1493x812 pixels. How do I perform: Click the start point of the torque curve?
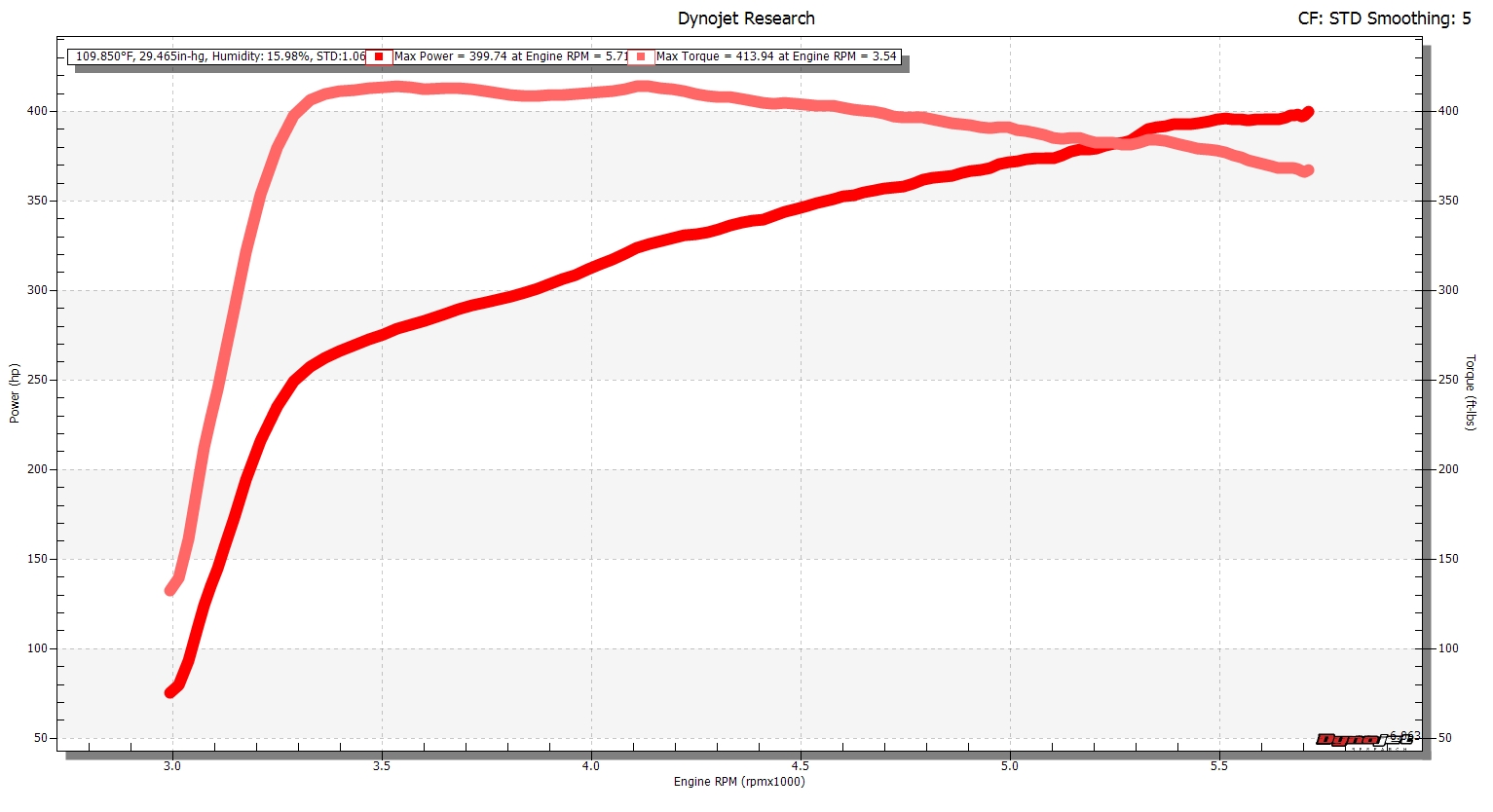(170, 589)
